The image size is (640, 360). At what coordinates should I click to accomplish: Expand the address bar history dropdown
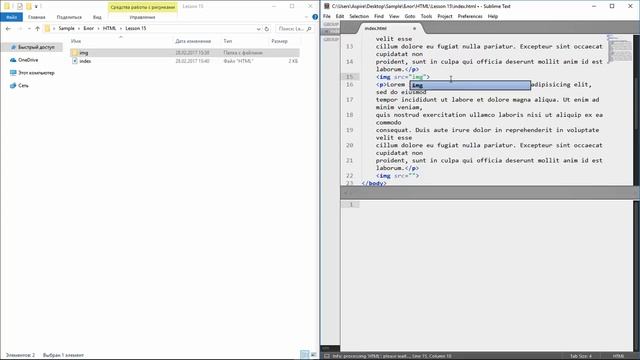pyautogui.click(x=258, y=29)
